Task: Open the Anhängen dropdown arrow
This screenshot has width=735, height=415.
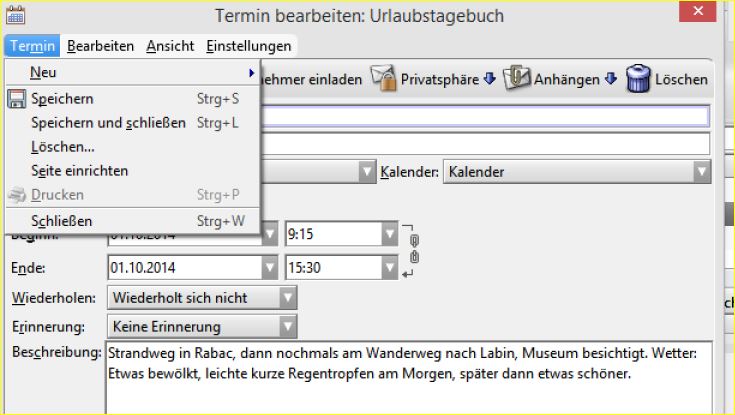Action: [x=610, y=78]
